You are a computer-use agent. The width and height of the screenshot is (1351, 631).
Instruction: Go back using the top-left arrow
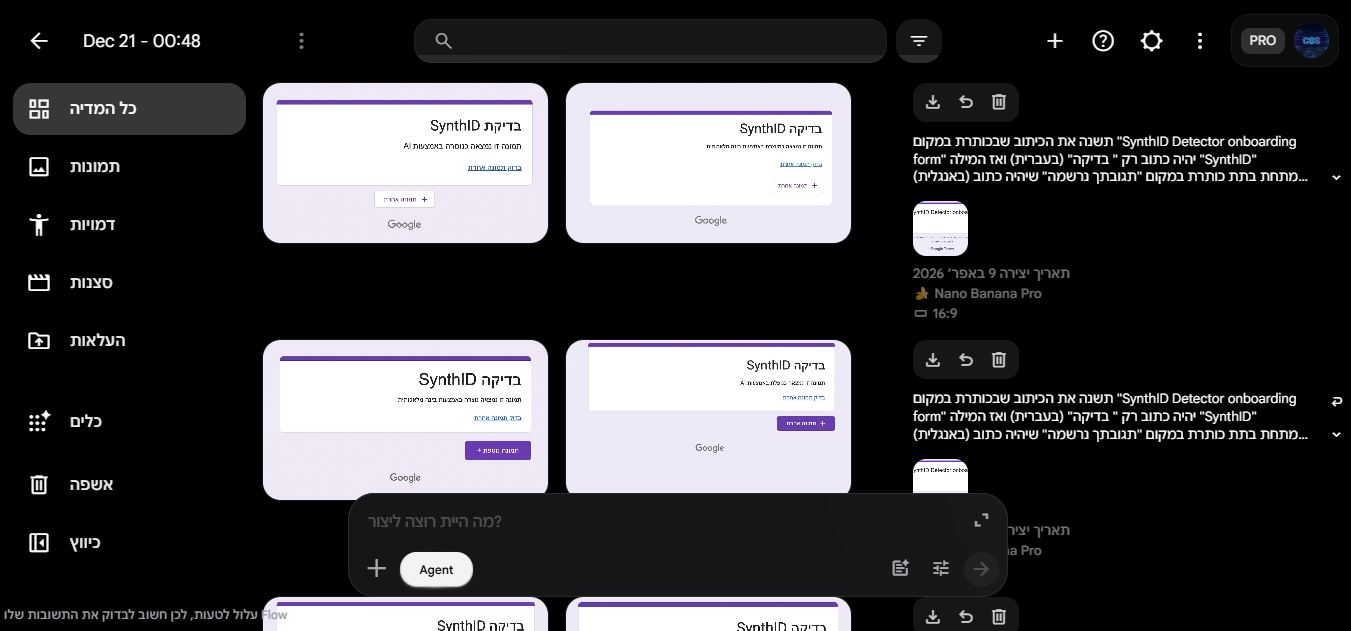(39, 41)
